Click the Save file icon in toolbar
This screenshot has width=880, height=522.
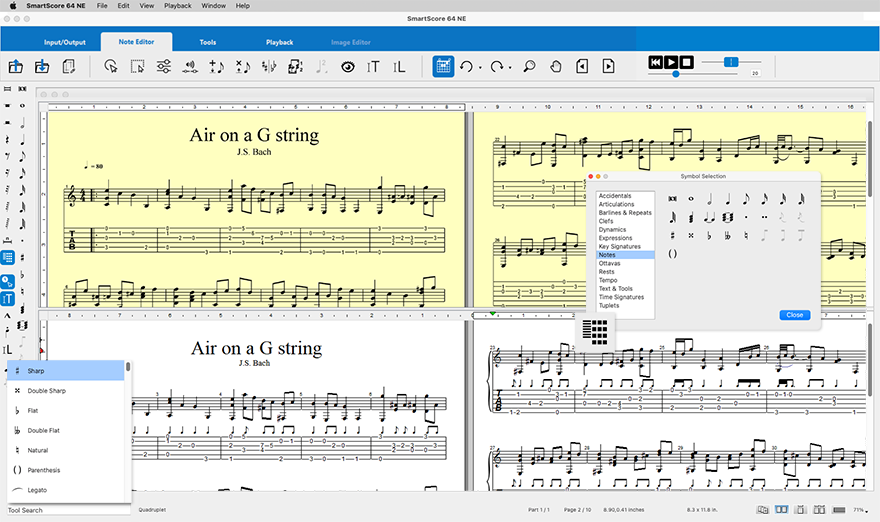[42, 67]
